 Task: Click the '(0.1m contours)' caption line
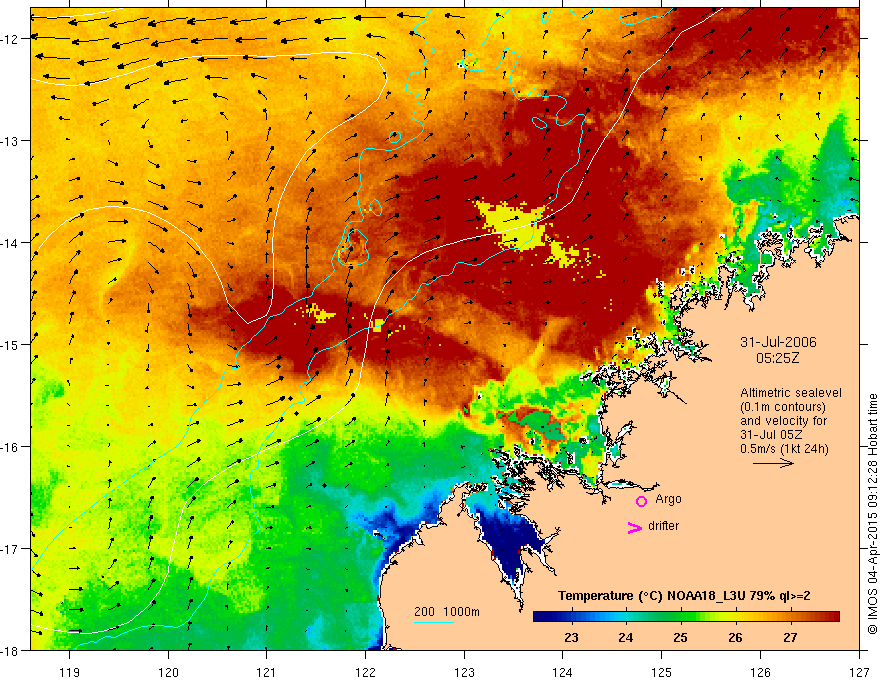click(783, 407)
